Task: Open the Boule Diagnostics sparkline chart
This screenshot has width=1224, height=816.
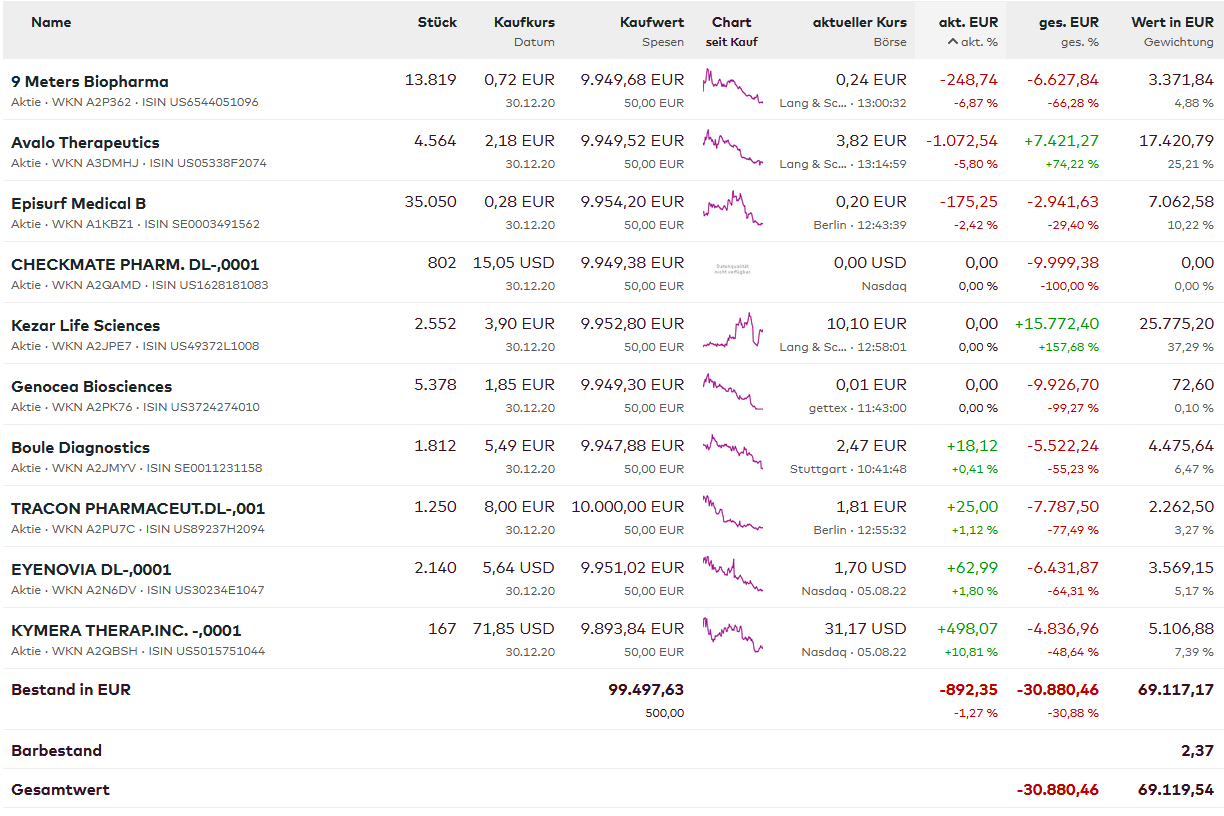Action: (732, 452)
